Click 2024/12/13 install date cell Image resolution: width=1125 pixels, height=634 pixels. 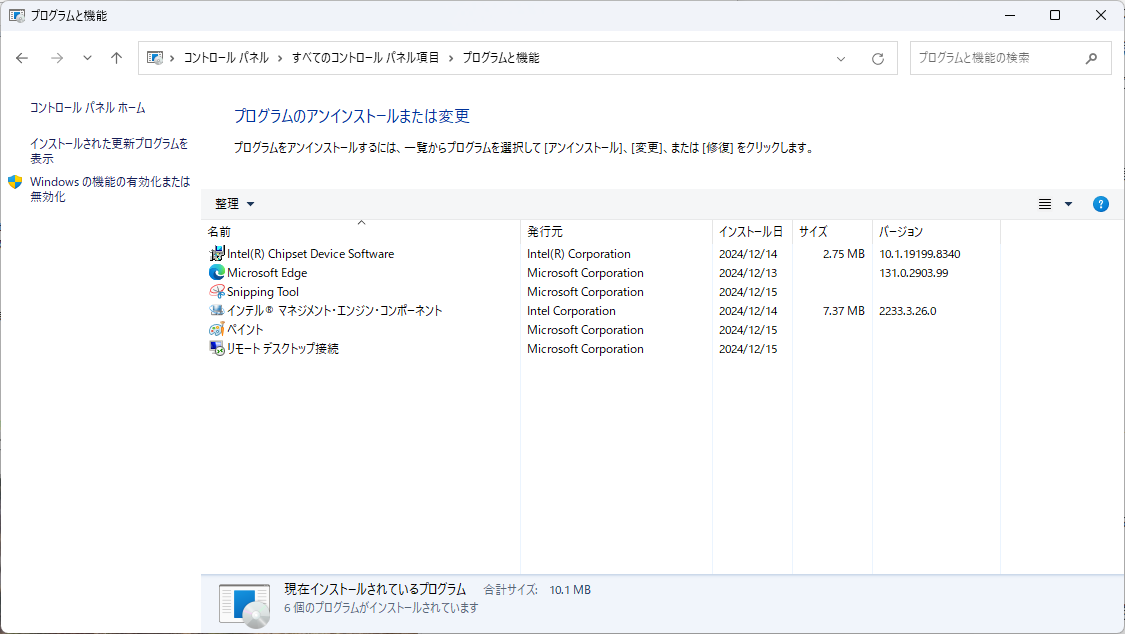click(x=748, y=273)
